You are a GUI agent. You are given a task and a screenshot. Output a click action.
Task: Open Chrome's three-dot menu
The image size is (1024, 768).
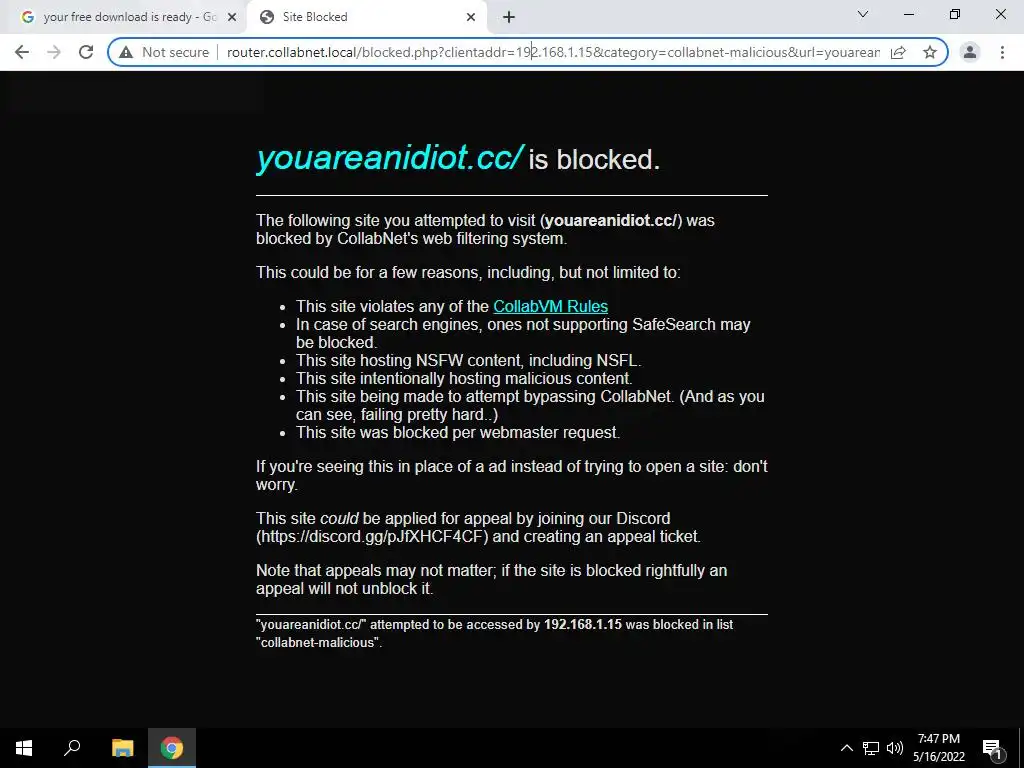tap(1002, 52)
